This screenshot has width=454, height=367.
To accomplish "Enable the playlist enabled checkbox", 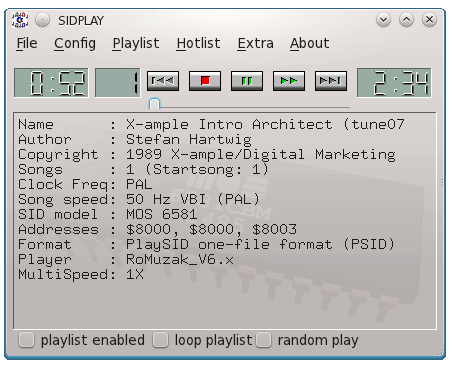I will (26, 340).
